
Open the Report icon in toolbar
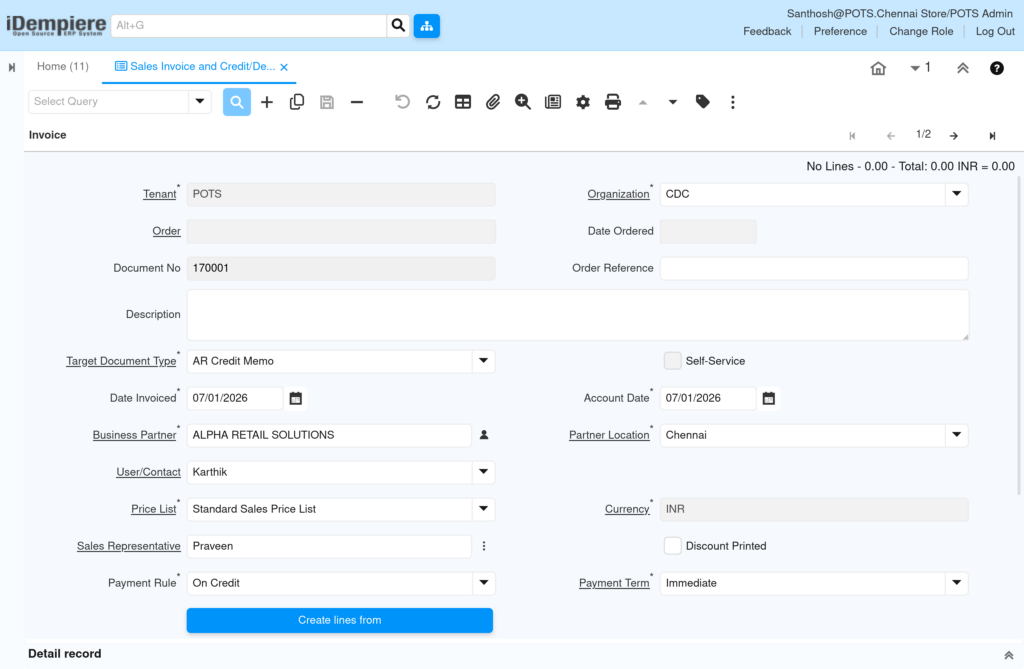(552, 102)
